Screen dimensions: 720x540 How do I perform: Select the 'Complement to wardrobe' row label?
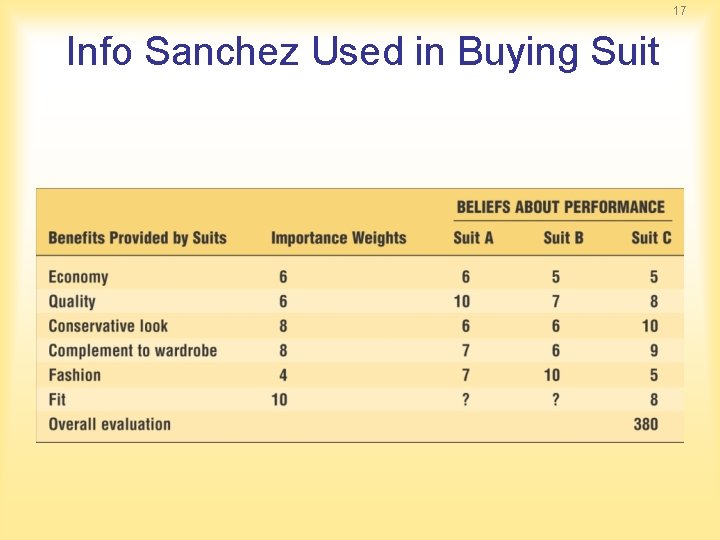[x=133, y=351]
